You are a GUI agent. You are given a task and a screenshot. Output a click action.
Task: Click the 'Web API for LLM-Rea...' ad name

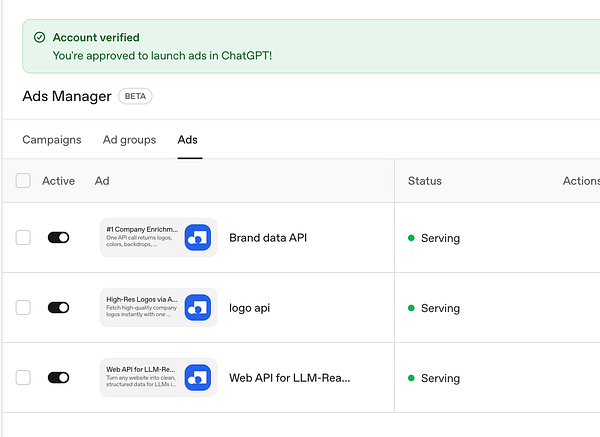289,378
